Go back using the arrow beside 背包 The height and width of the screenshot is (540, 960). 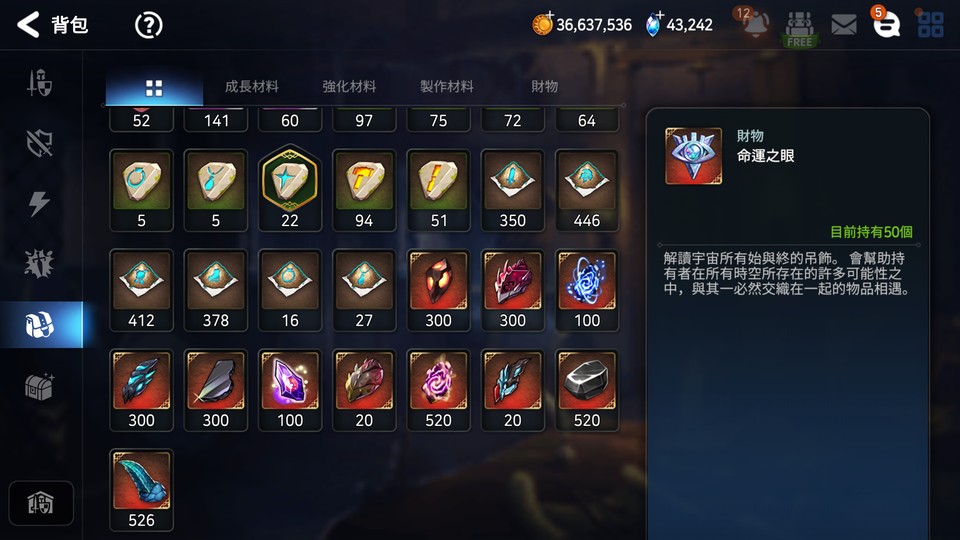click(28, 25)
